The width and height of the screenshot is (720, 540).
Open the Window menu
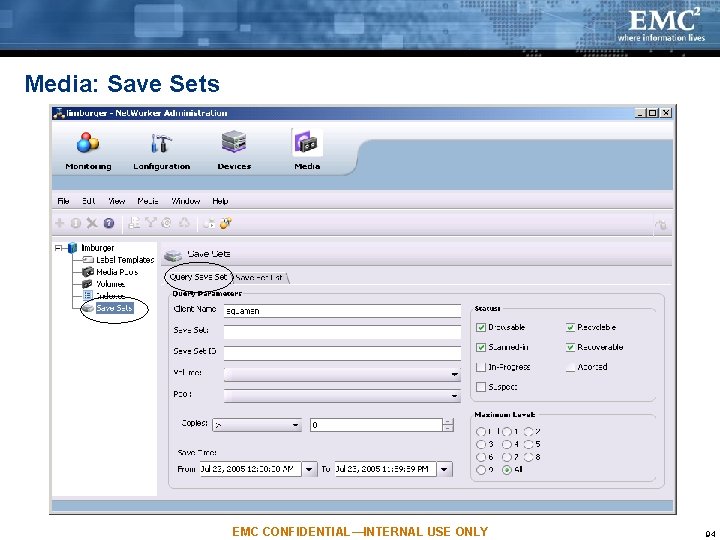(x=186, y=201)
